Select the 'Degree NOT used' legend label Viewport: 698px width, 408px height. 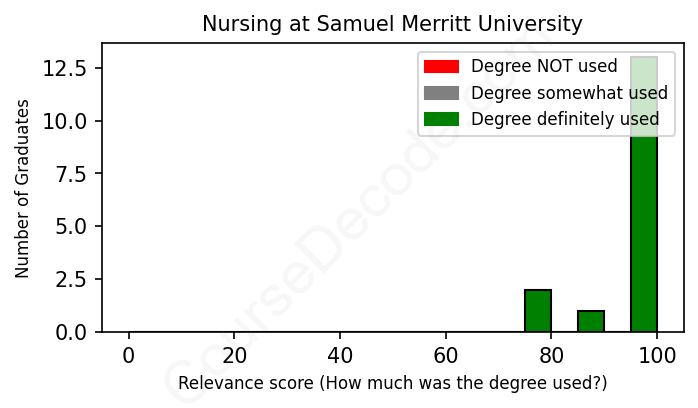(x=544, y=67)
